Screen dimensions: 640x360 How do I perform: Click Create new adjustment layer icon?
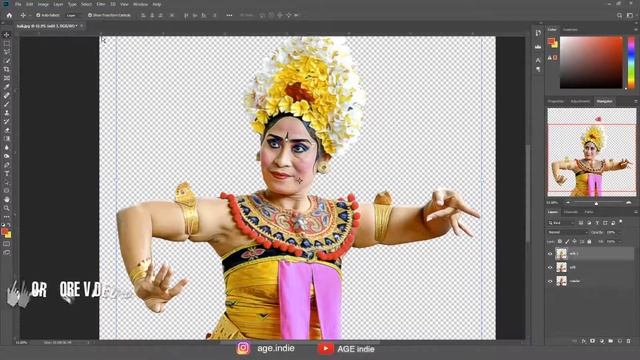click(x=602, y=341)
